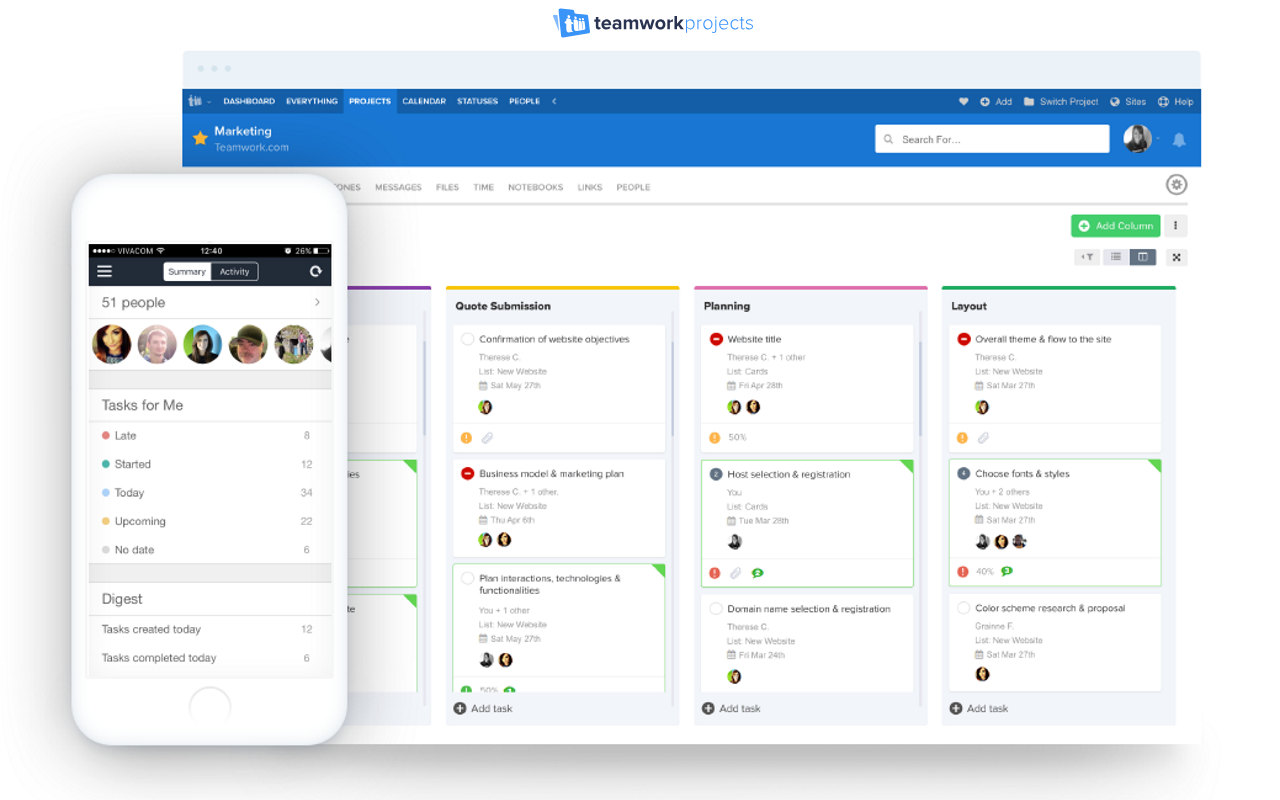Click the heart icon in top navigation

(964, 101)
